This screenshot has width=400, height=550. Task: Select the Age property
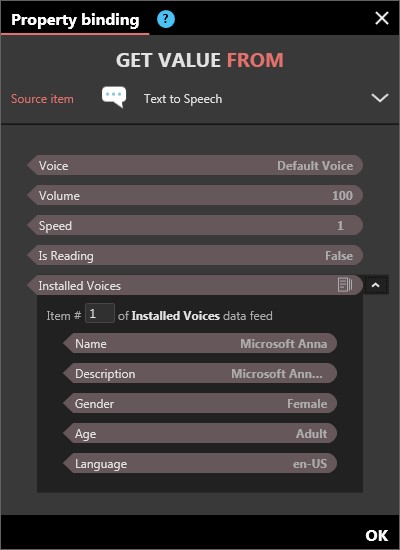[200, 433]
